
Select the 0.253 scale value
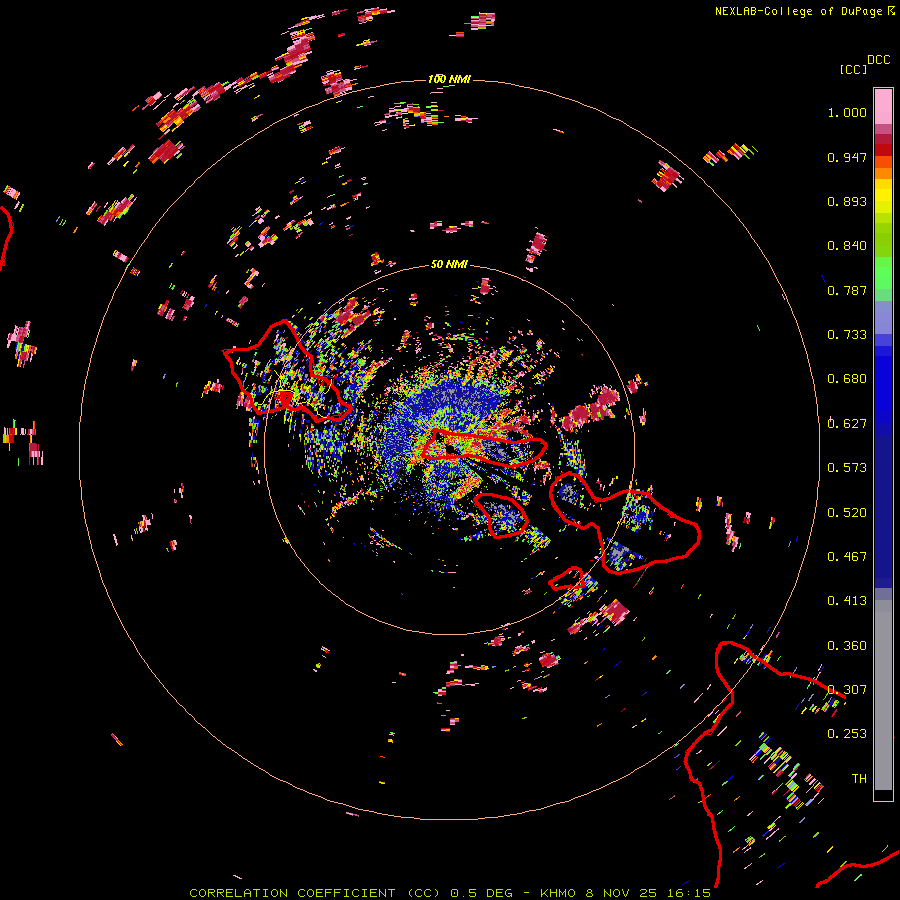point(847,734)
